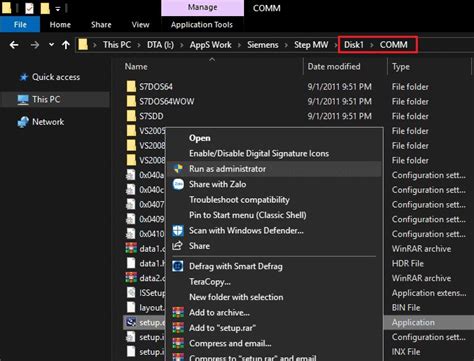Expand chevron after Siemens in breadcrumb
Screen dimensions: 474x361
pyautogui.click(x=286, y=45)
